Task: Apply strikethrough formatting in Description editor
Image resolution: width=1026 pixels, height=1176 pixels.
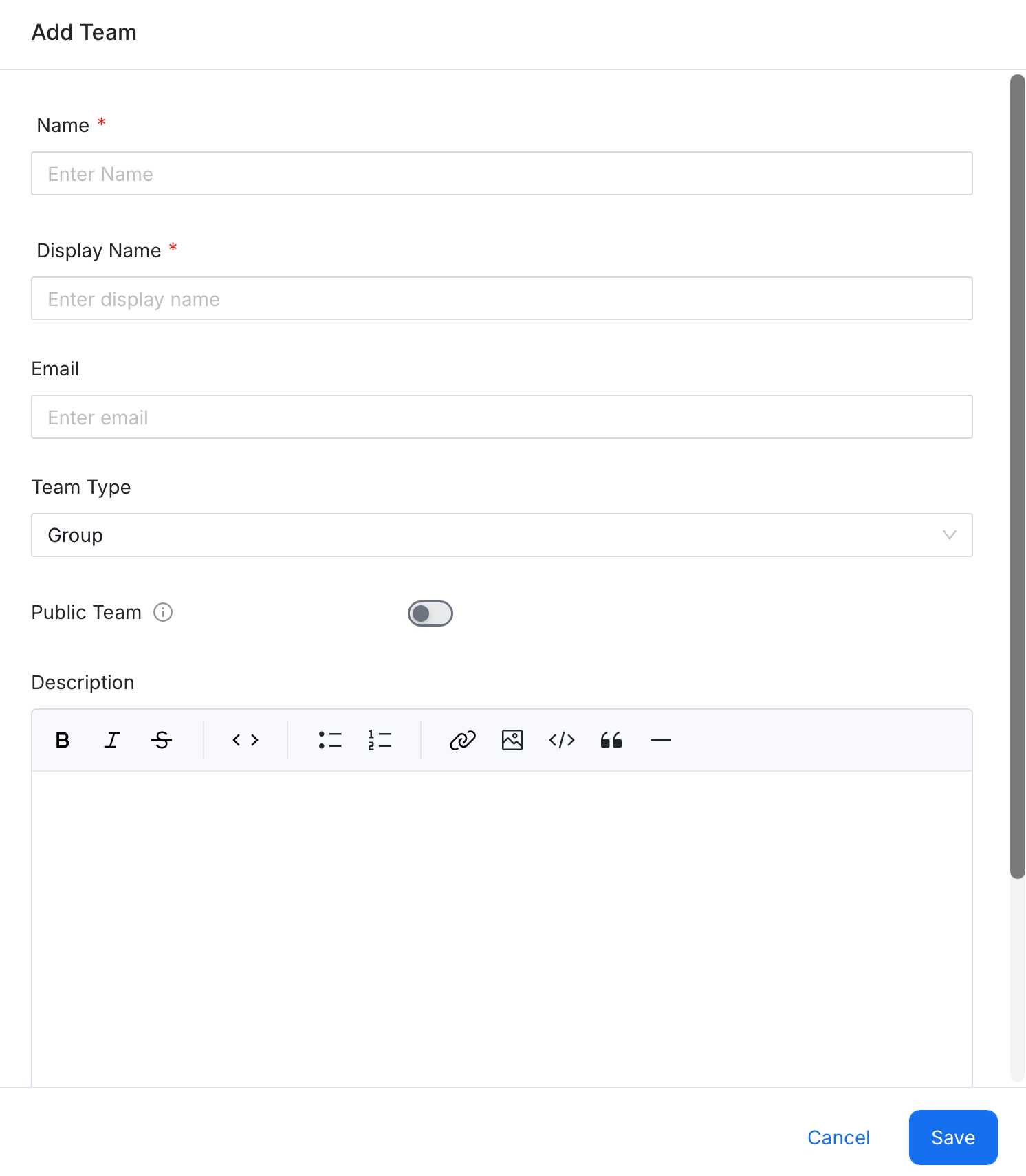Action: pos(162,740)
